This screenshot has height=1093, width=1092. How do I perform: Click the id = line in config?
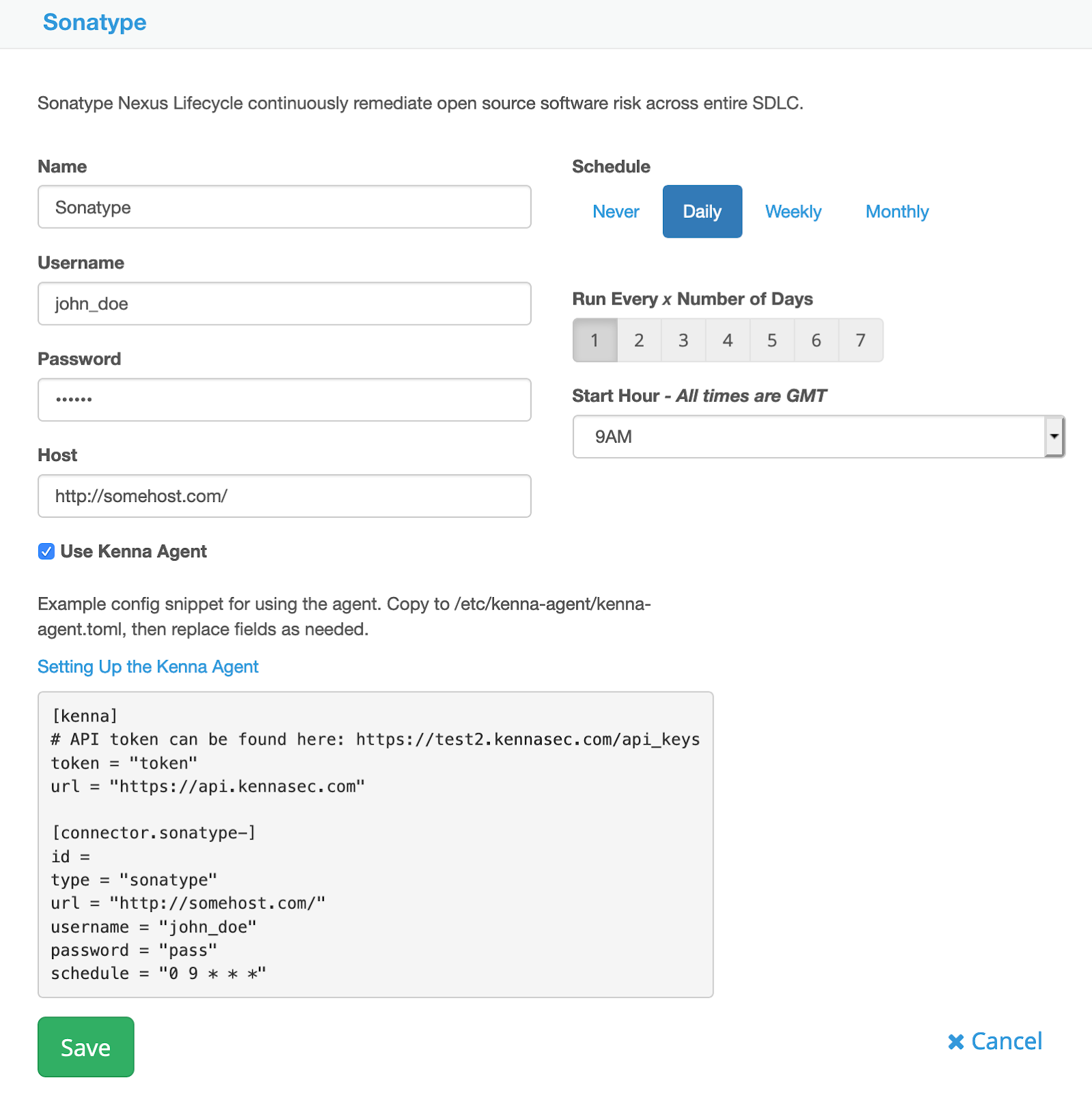pos(70,857)
